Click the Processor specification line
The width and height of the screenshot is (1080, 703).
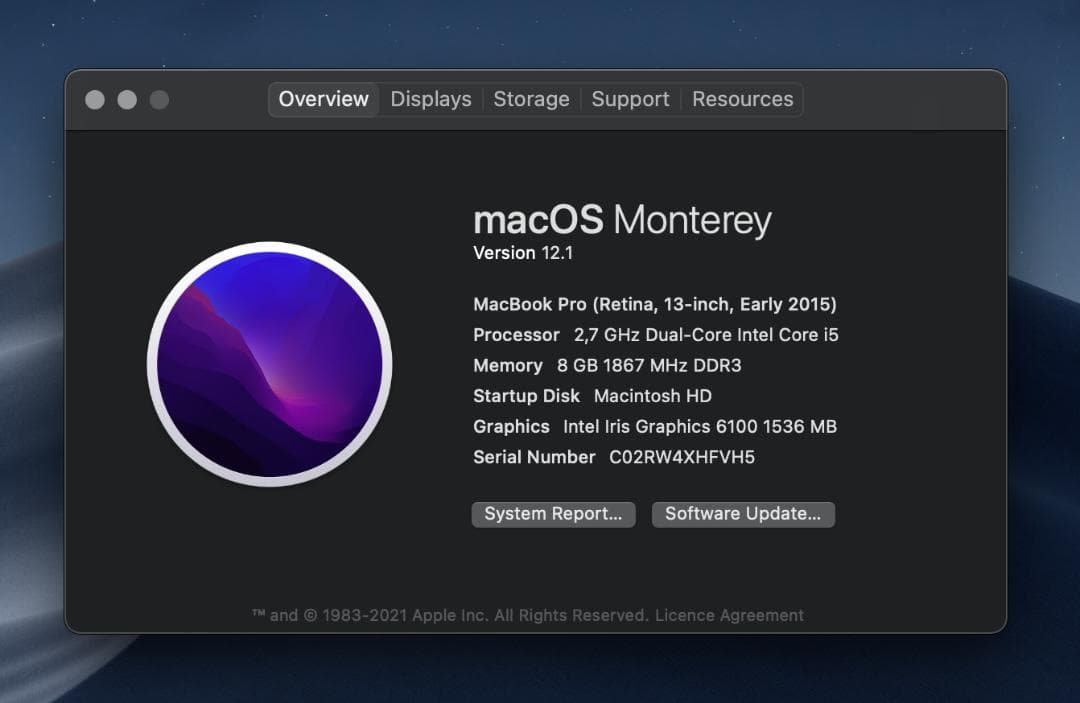click(x=655, y=335)
